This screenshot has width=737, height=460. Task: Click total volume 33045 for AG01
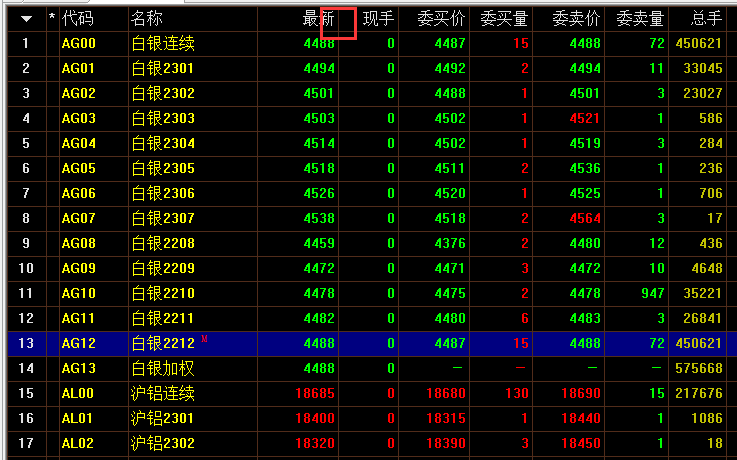click(703, 69)
